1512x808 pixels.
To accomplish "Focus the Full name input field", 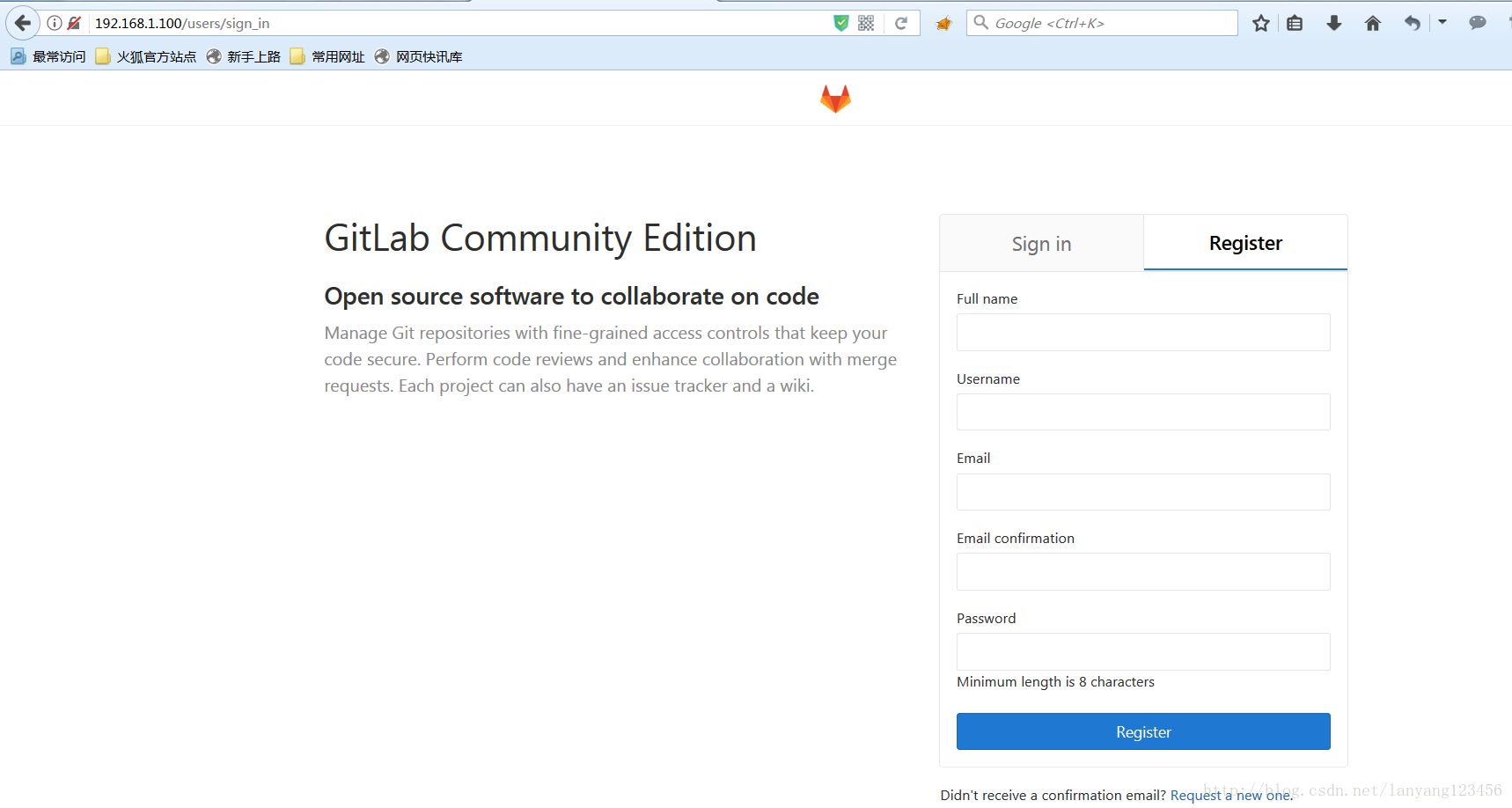I will (1143, 333).
